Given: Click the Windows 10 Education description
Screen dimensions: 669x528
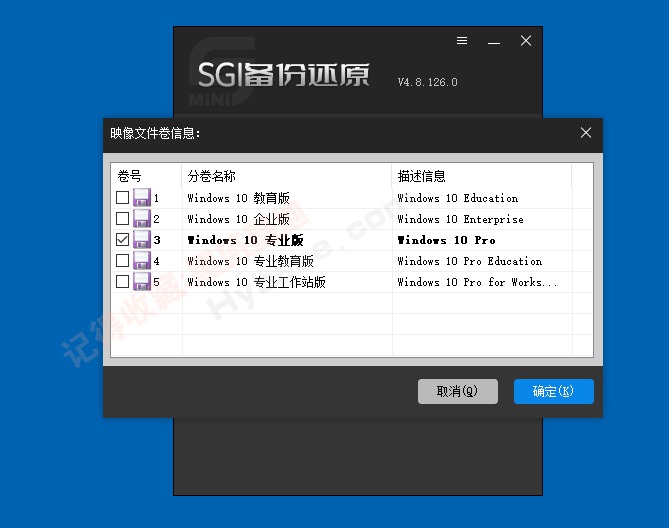Looking at the screenshot, I should [x=458, y=198].
